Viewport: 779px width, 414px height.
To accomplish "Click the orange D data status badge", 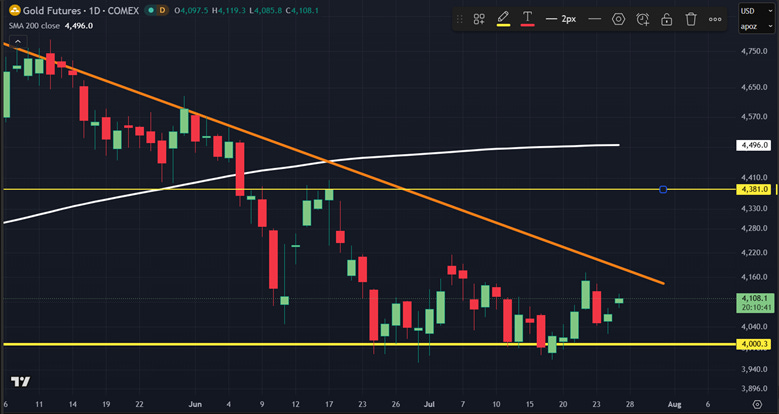I will tap(162, 10).
